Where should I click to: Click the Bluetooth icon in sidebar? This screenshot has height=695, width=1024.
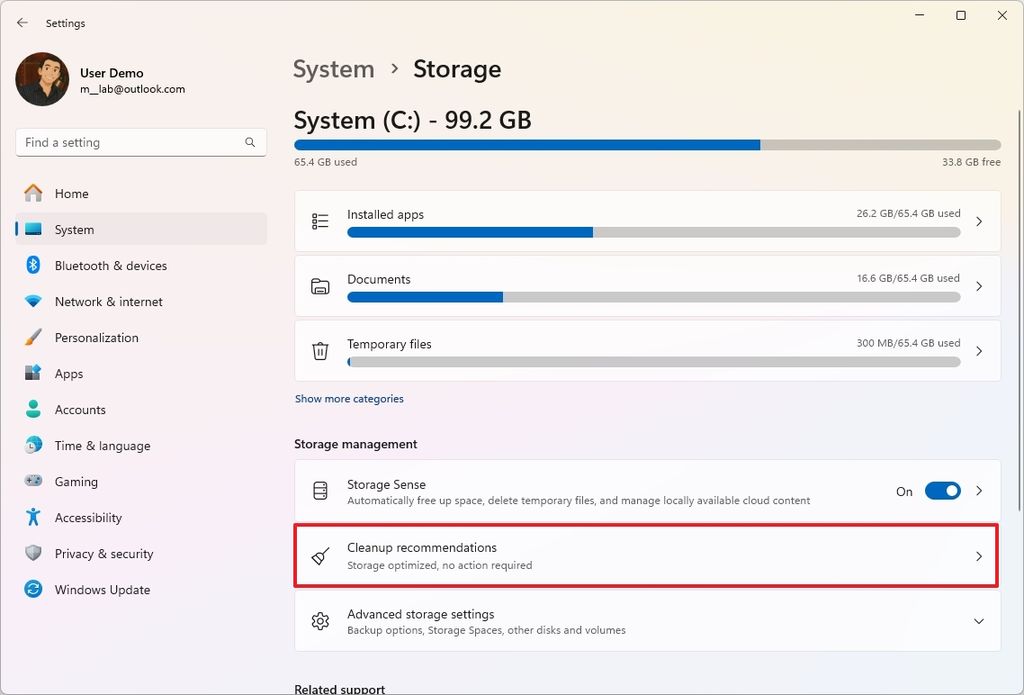33,265
